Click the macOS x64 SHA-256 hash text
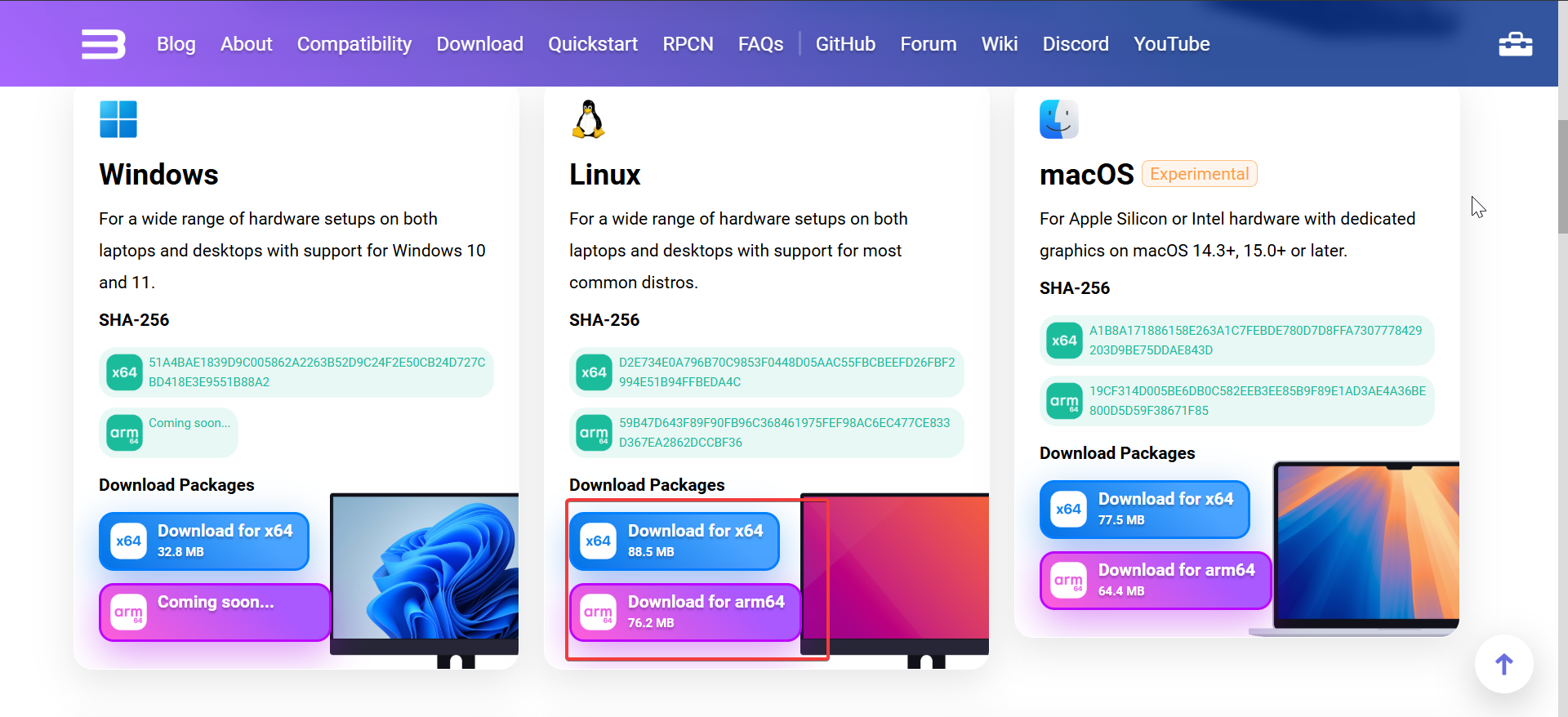This screenshot has width=1568, height=717. point(1256,341)
